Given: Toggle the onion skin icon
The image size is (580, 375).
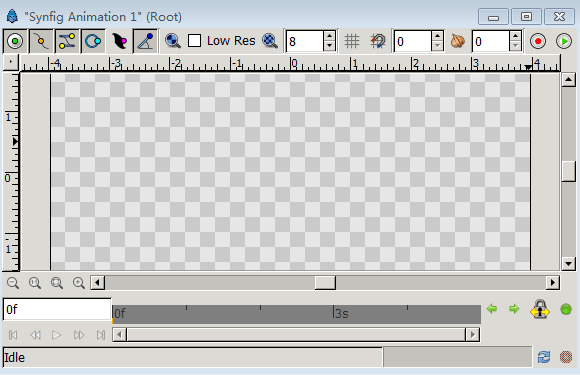Looking at the screenshot, I should [458, 41].
